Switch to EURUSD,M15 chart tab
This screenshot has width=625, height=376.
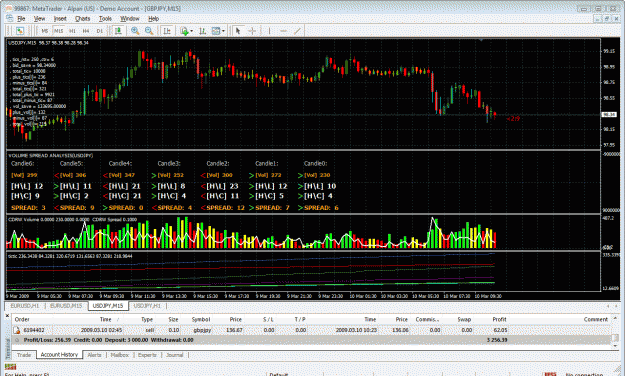point(66,306)
